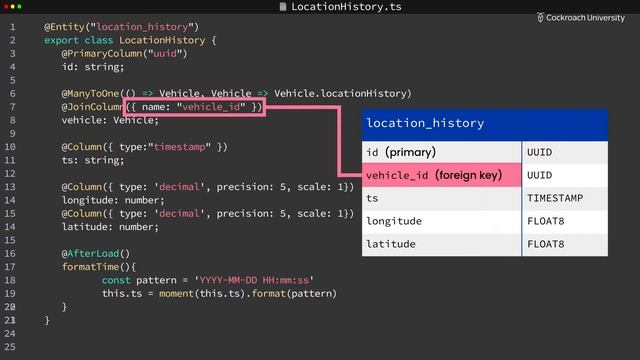The width and height of the screenshot is (640, 360).
Task: Click the 'id: string;' code line
Action: coord(93,67)
